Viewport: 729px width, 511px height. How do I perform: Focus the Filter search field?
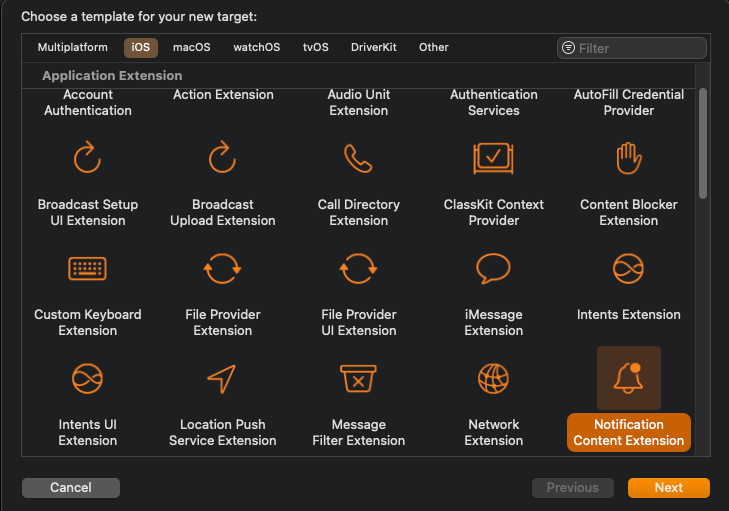632,48
